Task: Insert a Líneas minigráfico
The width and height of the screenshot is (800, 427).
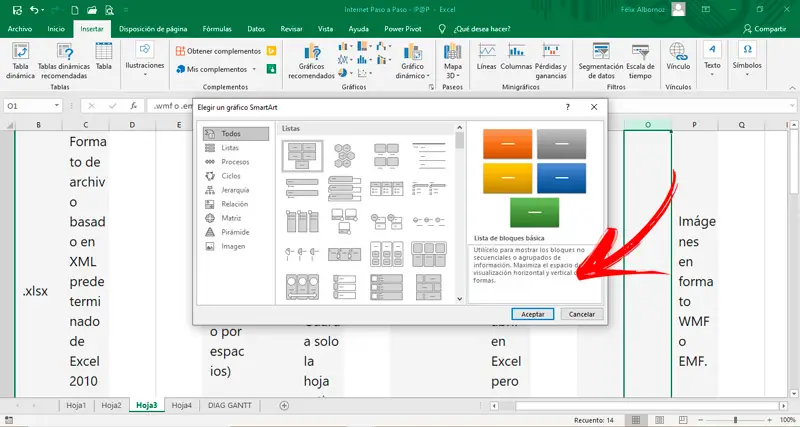Action: (486, 57)
